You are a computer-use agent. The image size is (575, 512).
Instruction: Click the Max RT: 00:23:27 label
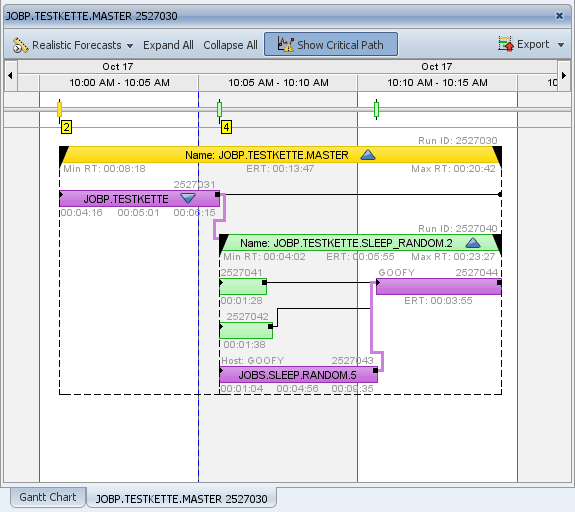pos(453,257)
